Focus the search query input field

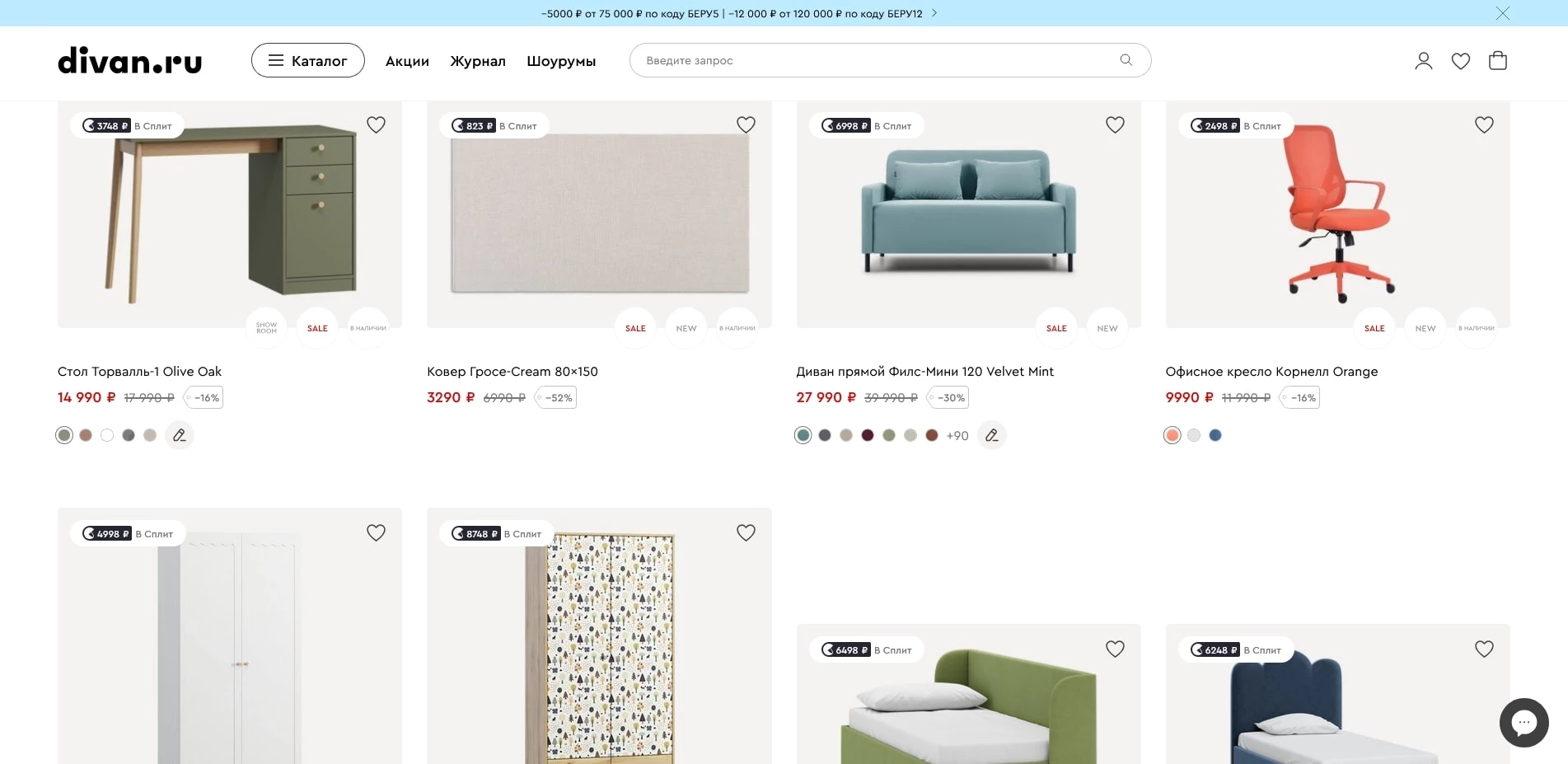[873, 60]
